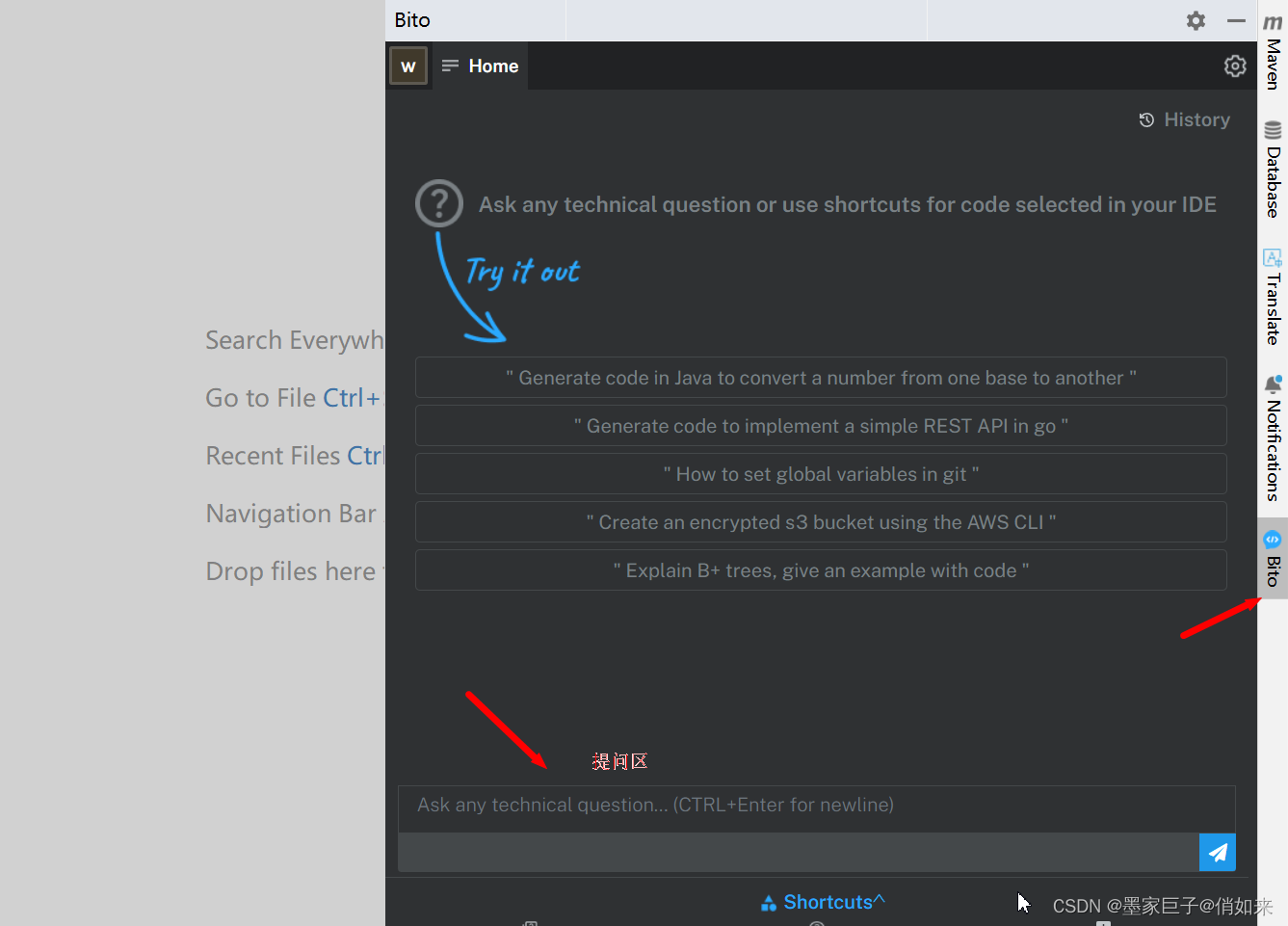Open the Home tab menu icon
The image size is (1288, 926).
click(450, 66)
